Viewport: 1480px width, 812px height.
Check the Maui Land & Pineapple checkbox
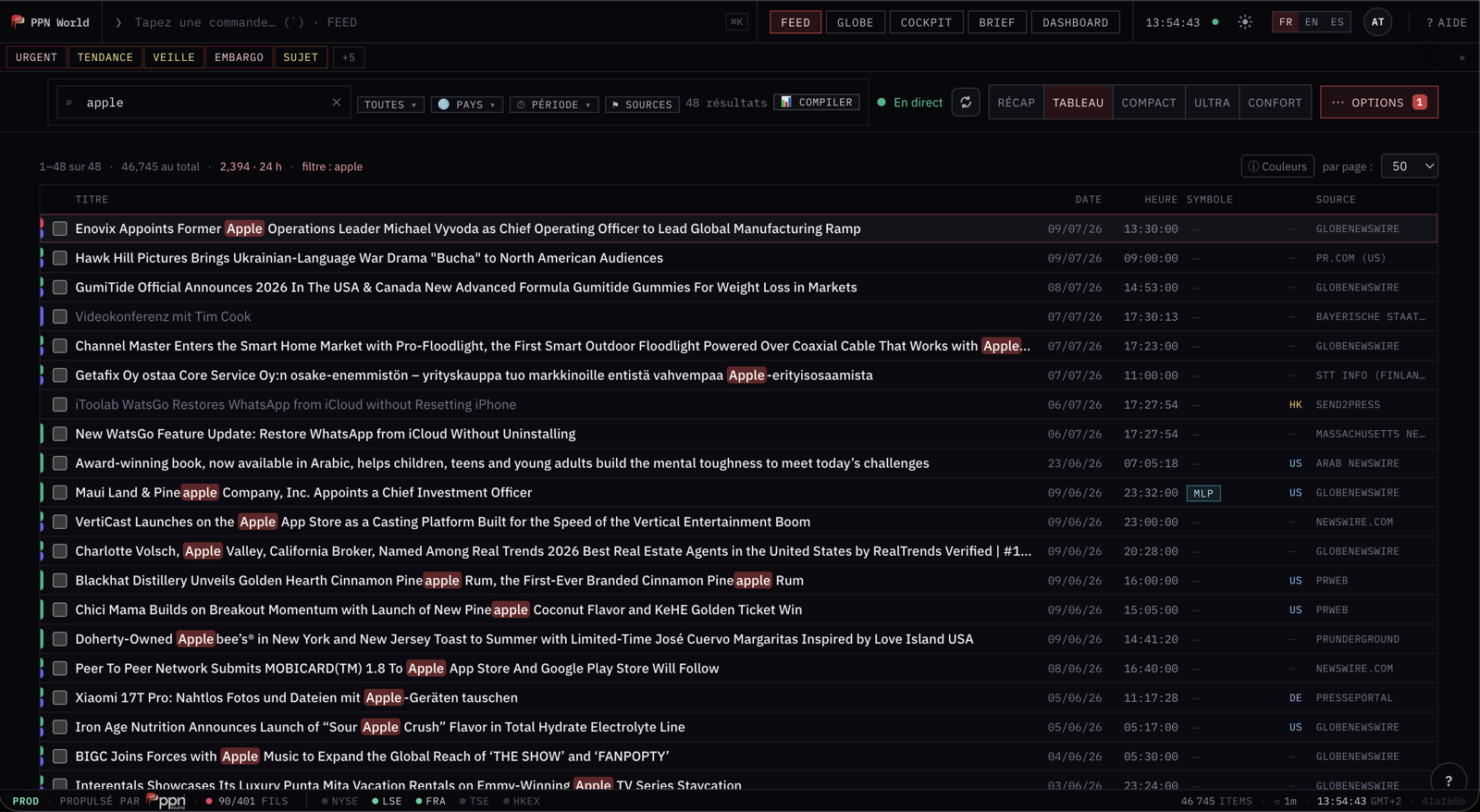point(60,493)
